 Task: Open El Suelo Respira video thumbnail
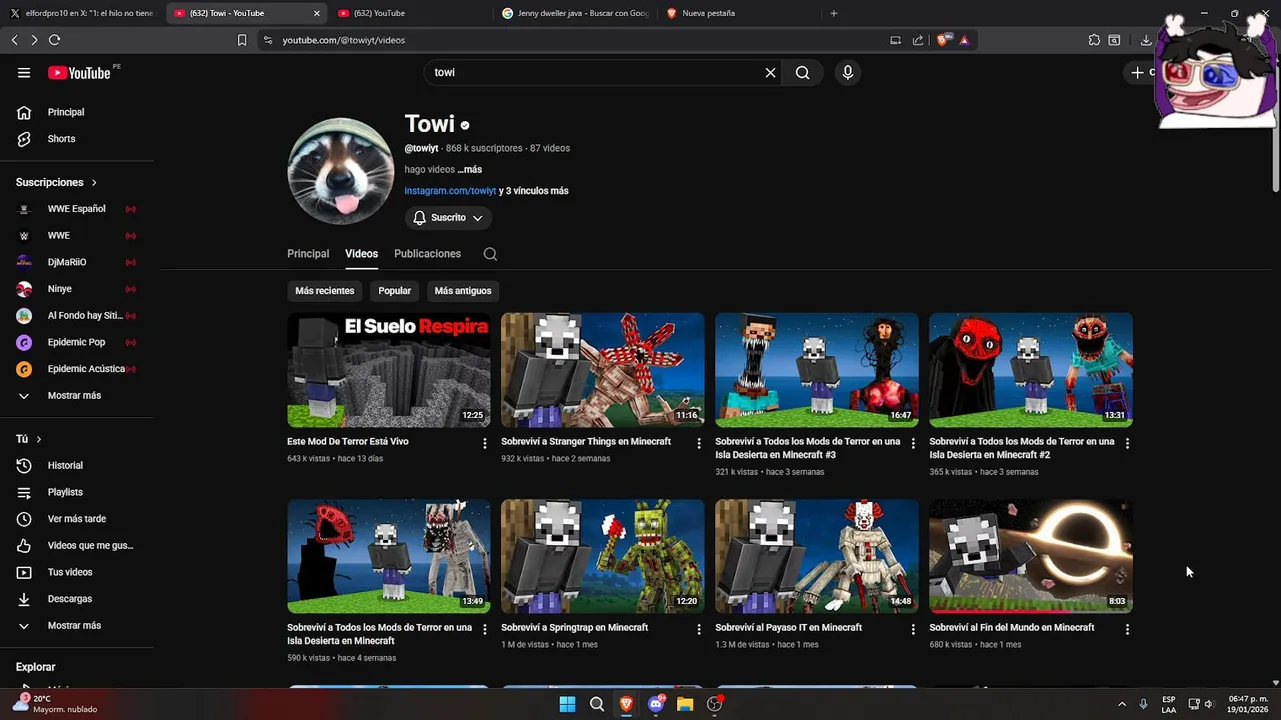pyautogui.click(x=389, y=370)
